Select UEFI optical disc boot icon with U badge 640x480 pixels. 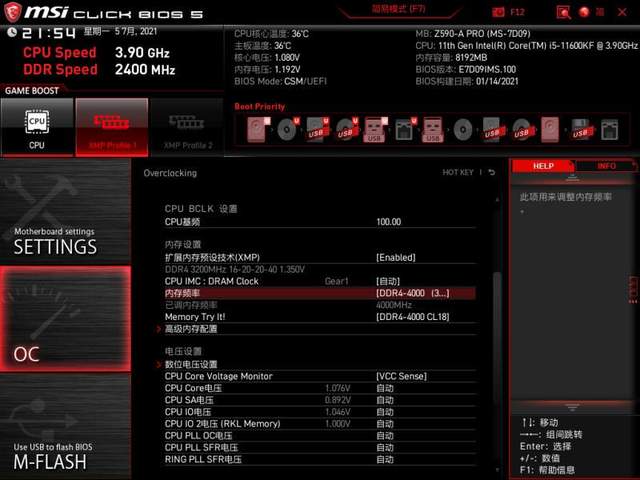tap(288, 130)
